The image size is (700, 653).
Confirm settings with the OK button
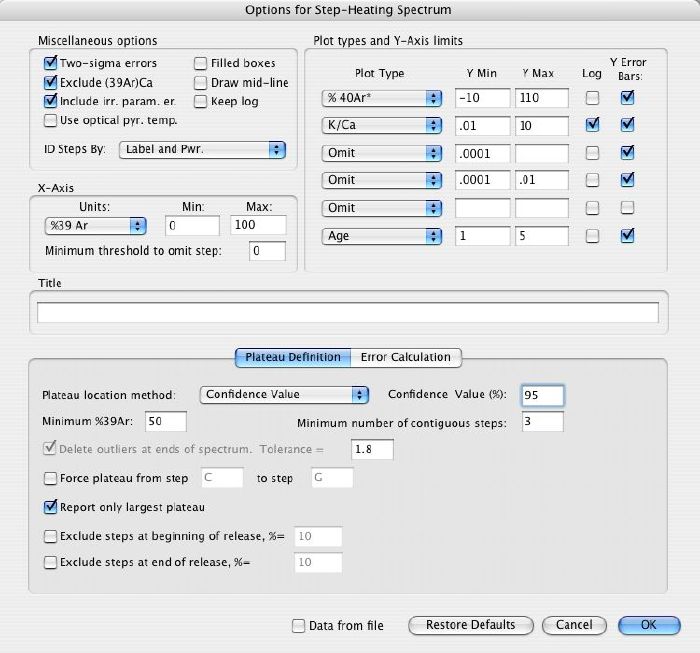pyautogui.click(x=649, y=625)
